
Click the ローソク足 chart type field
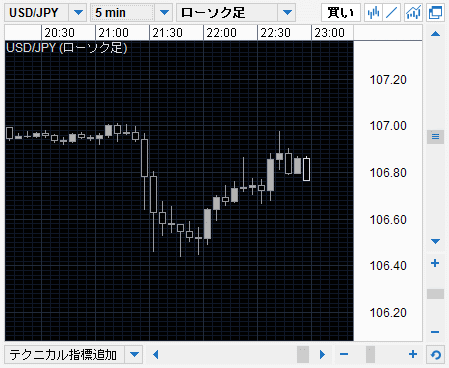point(227,13)
